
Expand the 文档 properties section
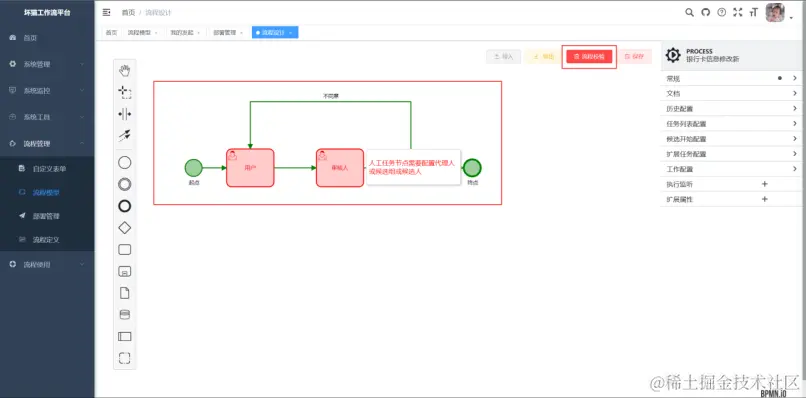click(x=731, y=94)
